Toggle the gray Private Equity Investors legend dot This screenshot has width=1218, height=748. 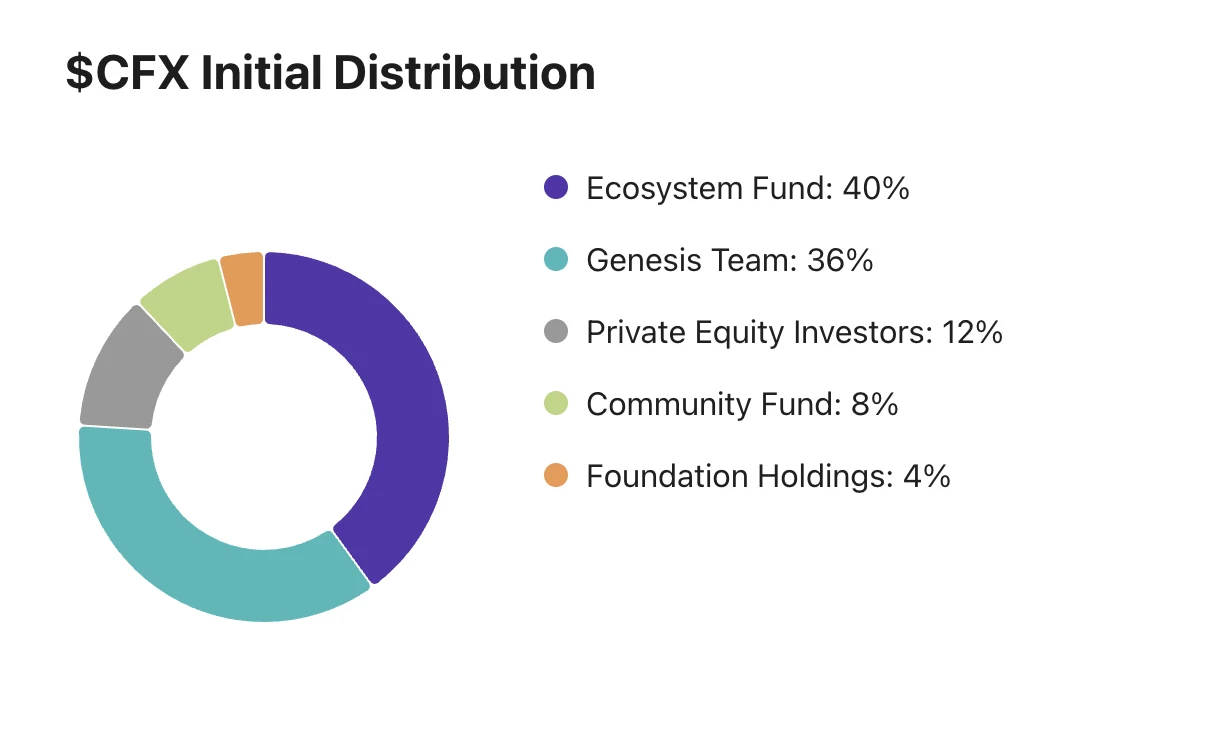pyautogui.click(x=556, y=331)
